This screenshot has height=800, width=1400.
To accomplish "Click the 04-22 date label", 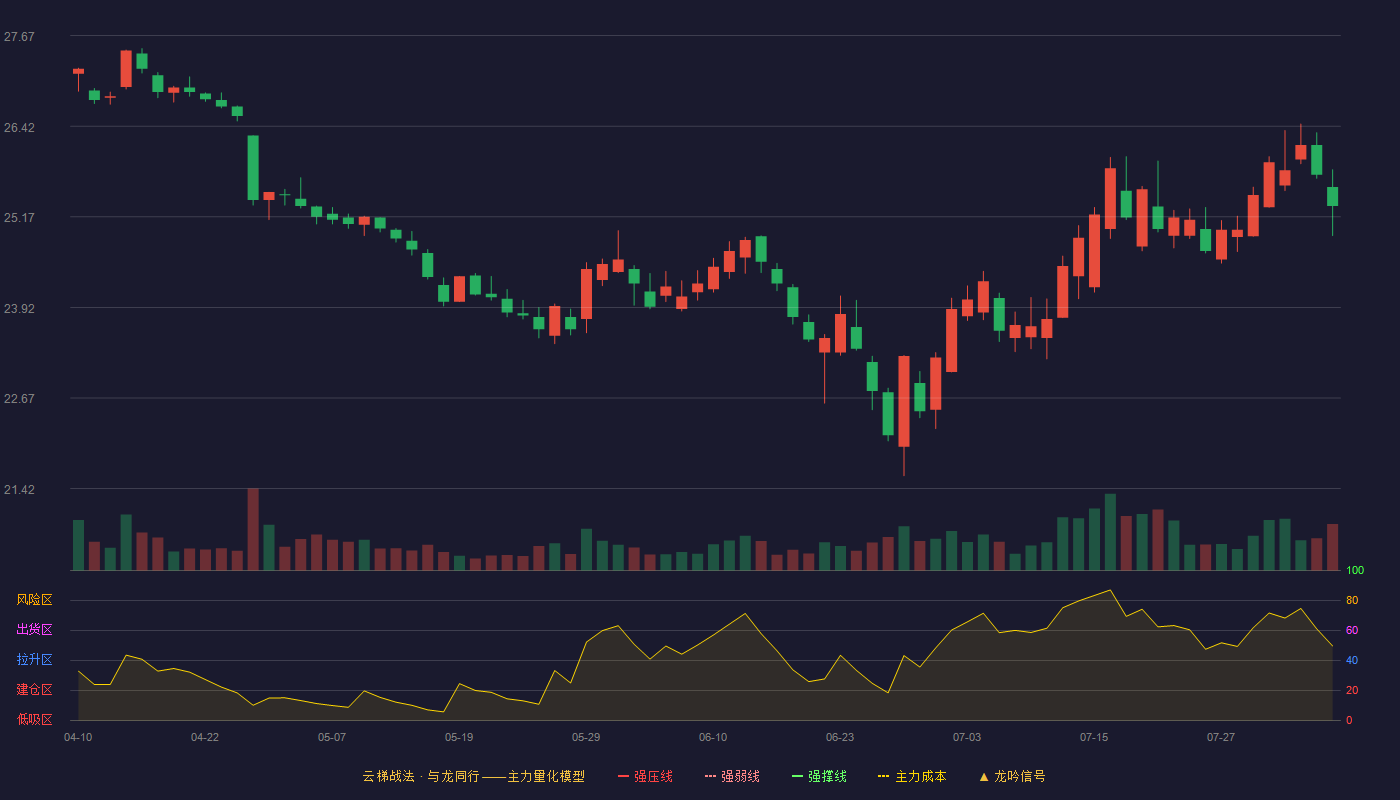I will (x=205, y=737).
